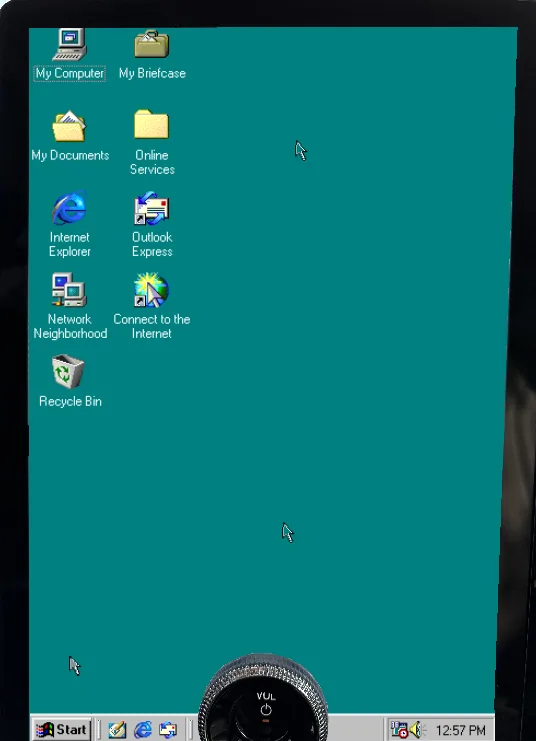Launch Internet Explorer from Quick Launch
Screen dimensions: 536x741
(143, 730)
